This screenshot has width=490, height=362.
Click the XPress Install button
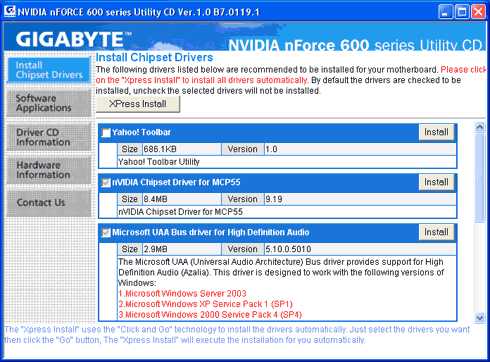click(138, 104)
